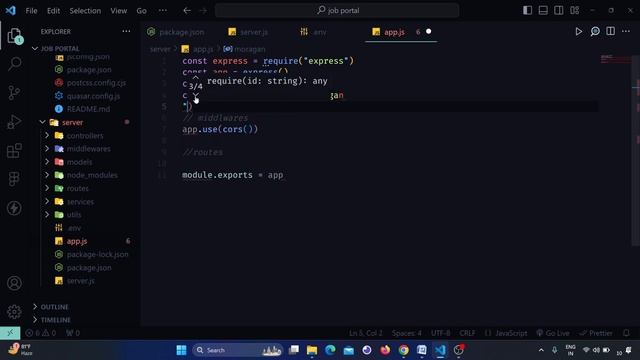Switch to the server.js editor tab
Viewport: 640px width, 360px height.
click(x=254, y=32)
